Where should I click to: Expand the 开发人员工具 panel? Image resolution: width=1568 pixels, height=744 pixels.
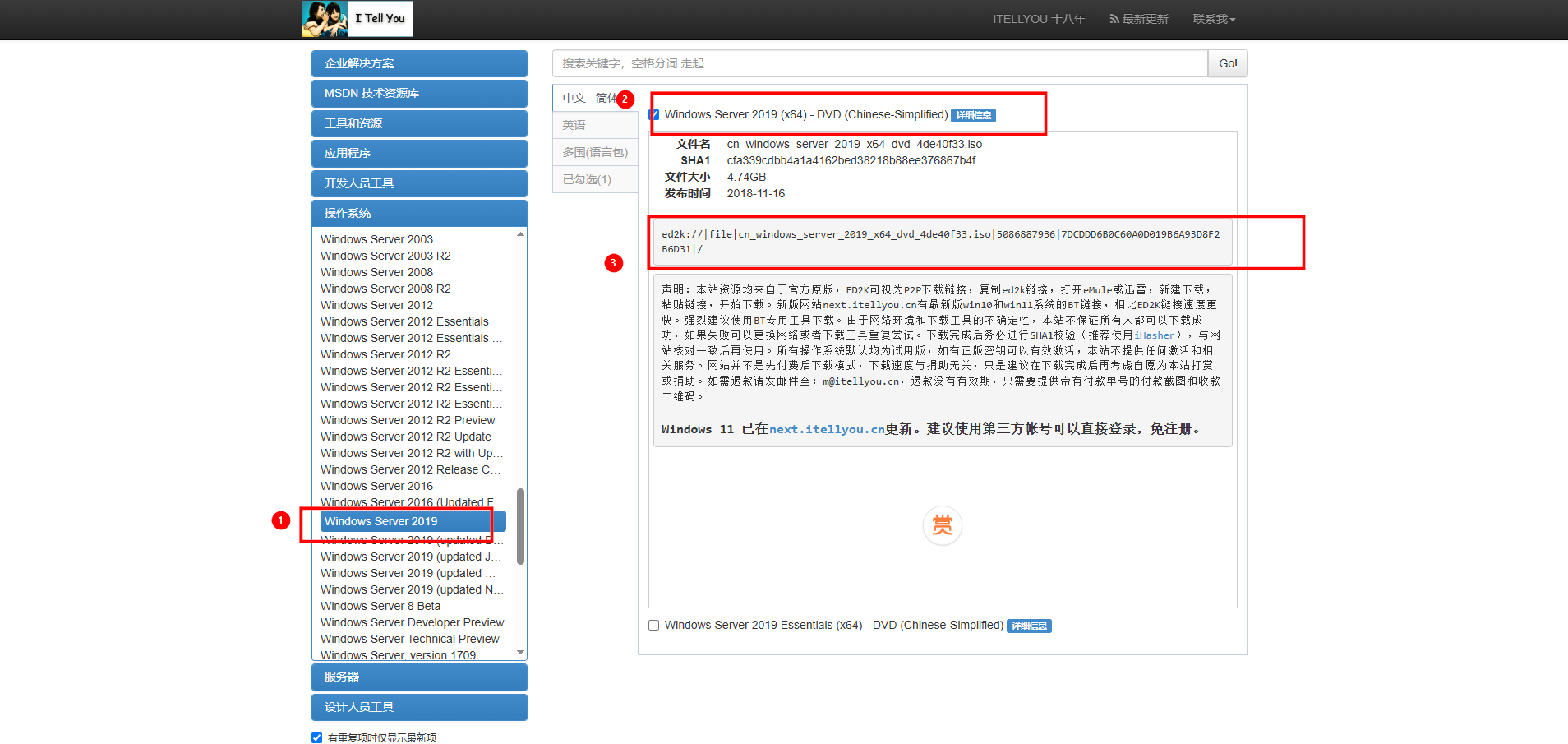pos(419,183)
